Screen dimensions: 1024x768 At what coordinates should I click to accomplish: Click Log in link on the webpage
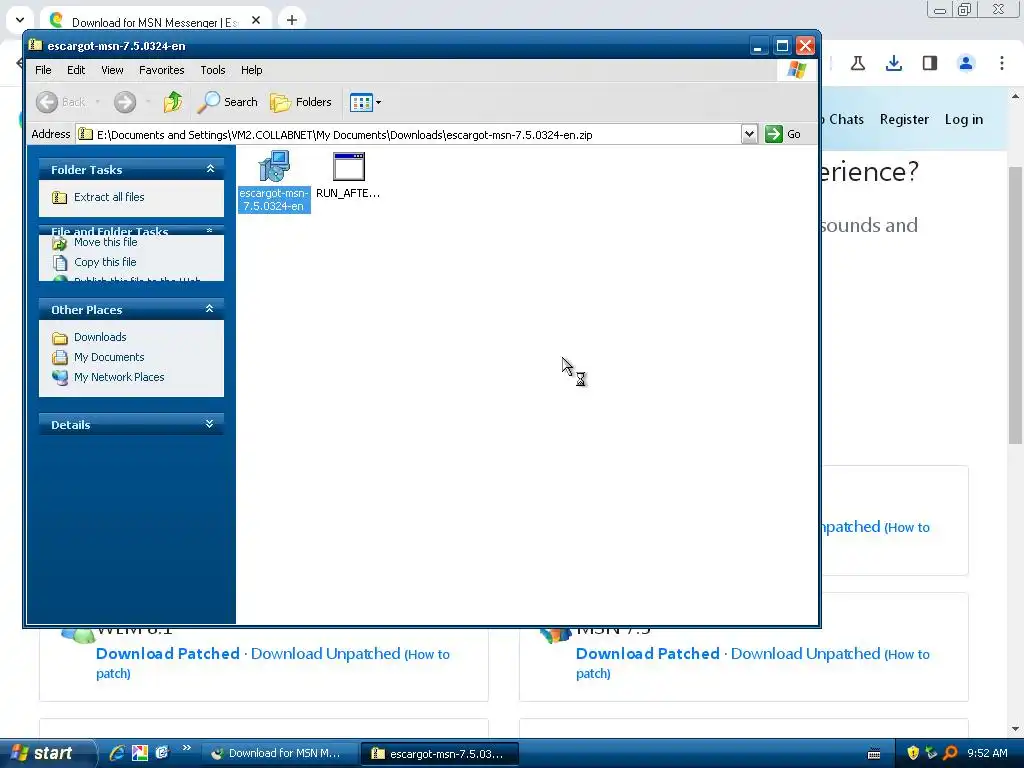click(964, 120)
